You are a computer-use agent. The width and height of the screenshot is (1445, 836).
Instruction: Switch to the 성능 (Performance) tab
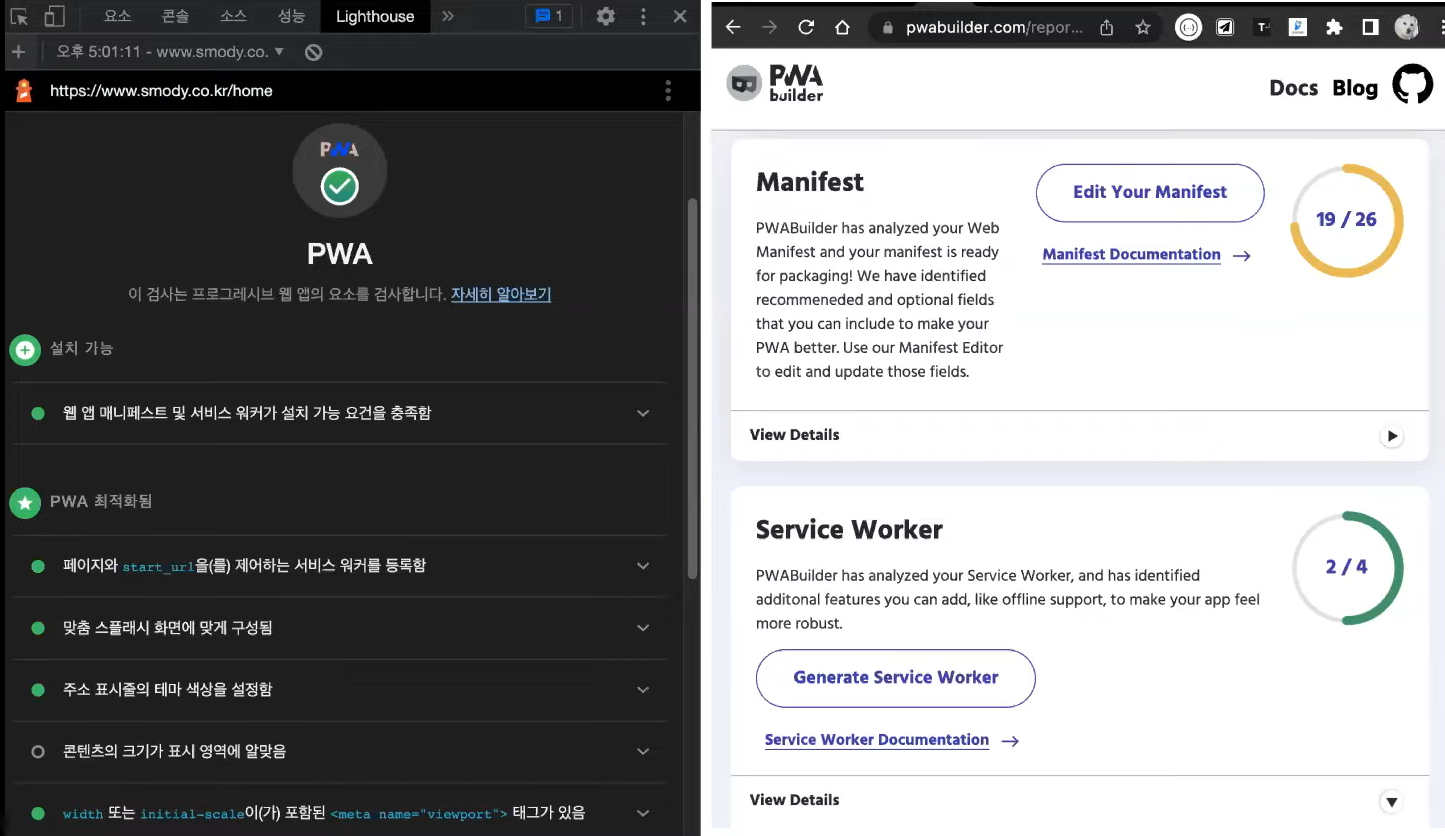pos(291,16)
